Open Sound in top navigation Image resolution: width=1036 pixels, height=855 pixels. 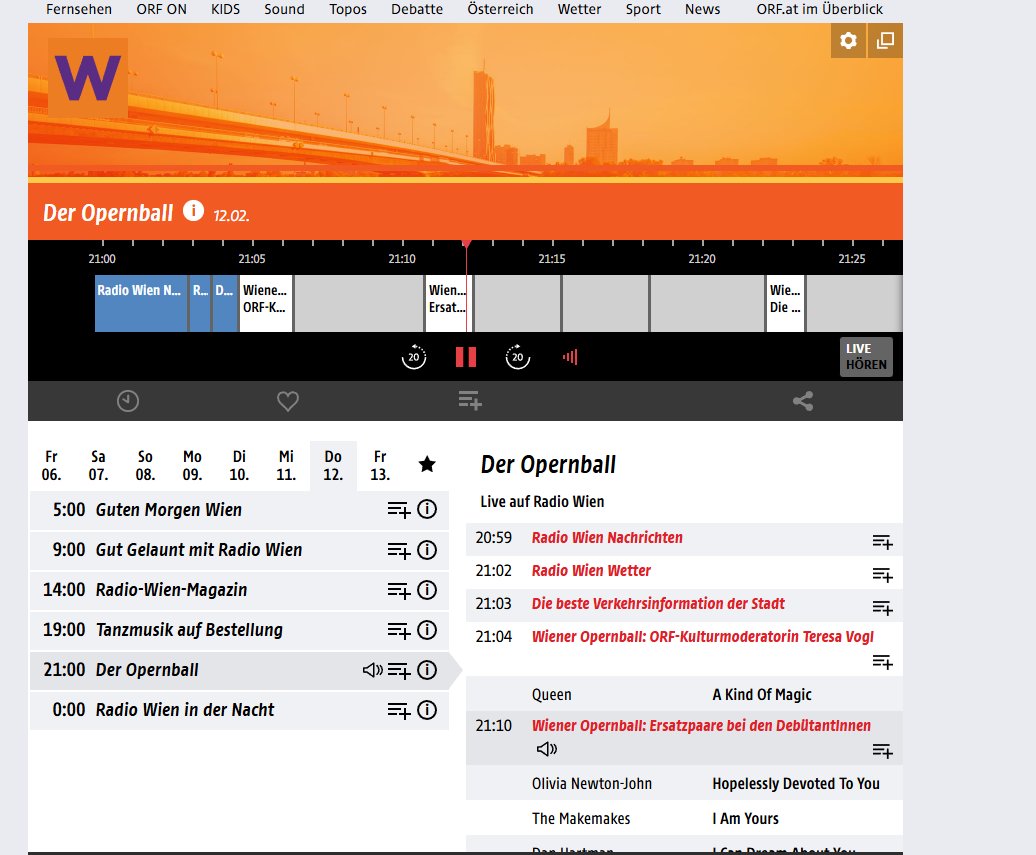coord(284,9)
